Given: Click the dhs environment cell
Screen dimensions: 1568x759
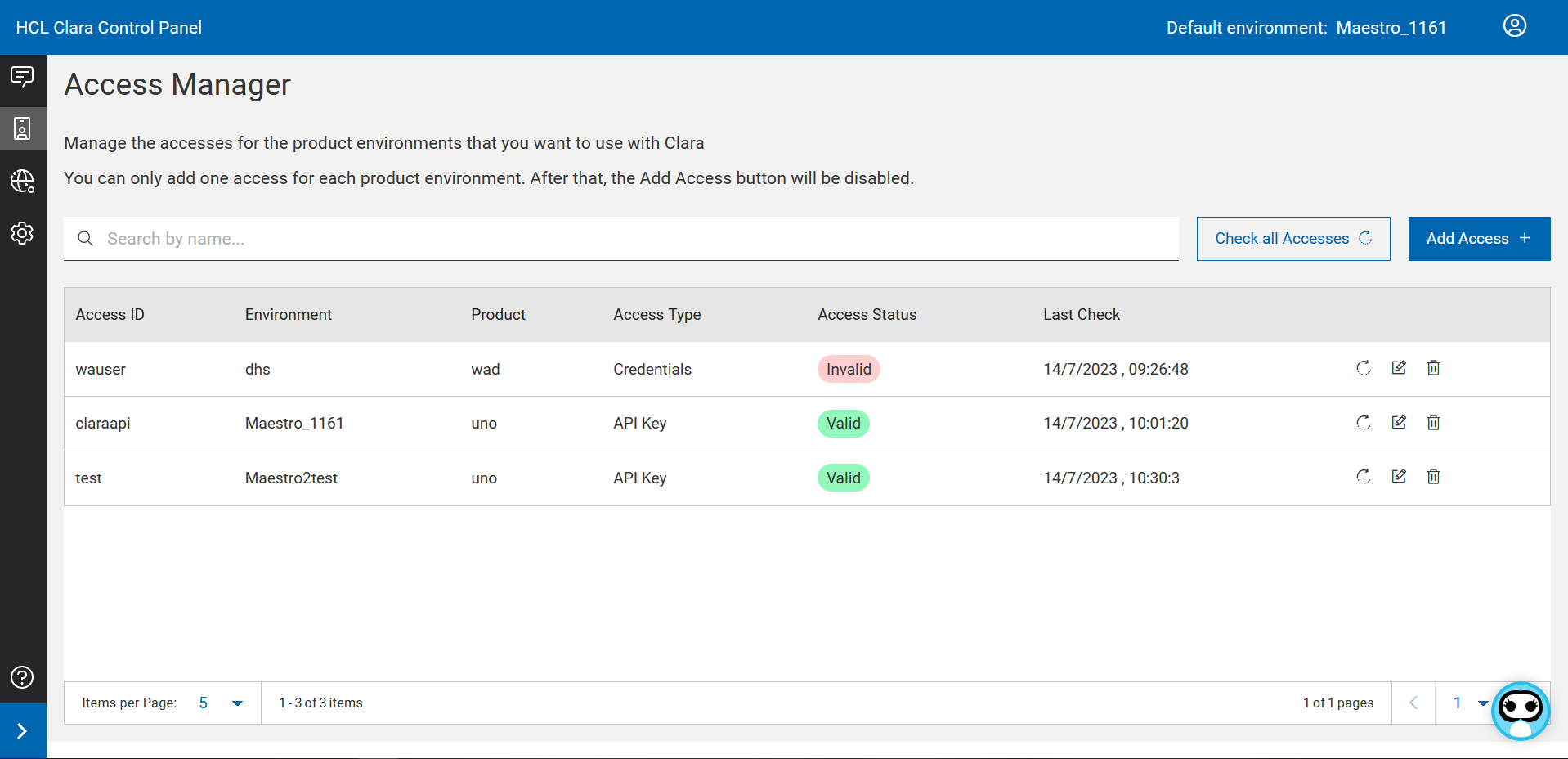Looking at the screenshot, I should [x=258, y=370].
